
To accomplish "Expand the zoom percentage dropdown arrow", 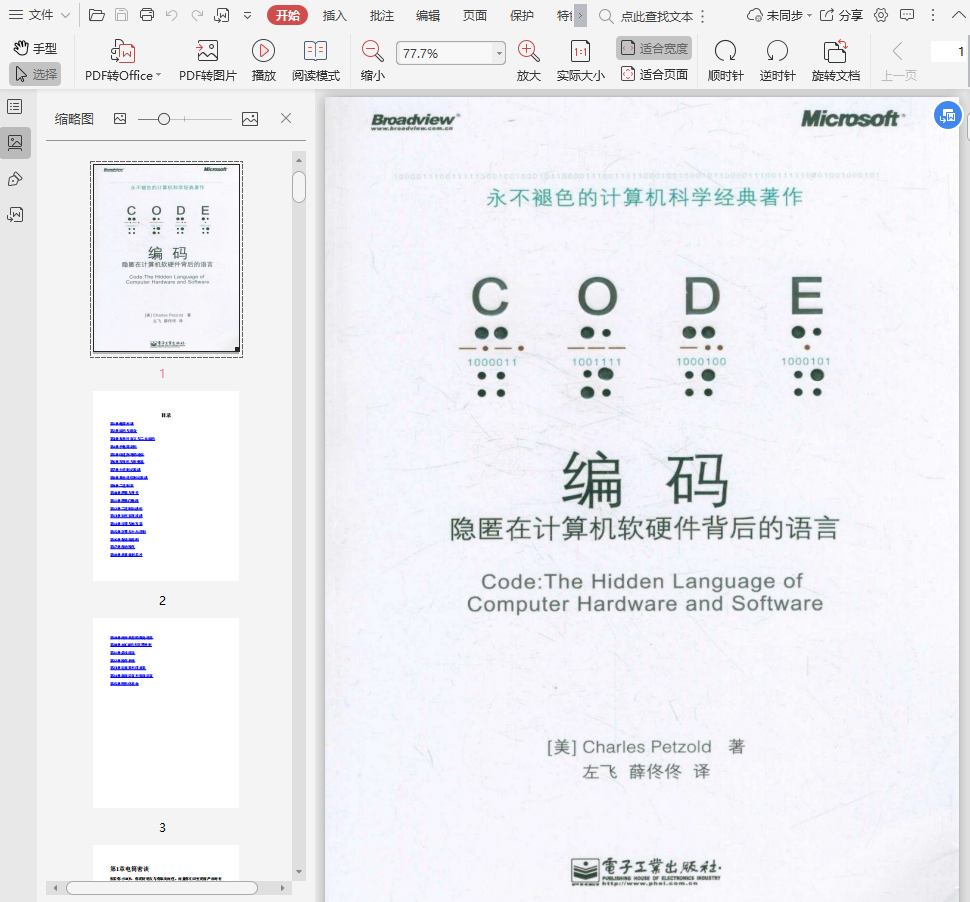I will point(499,53).
